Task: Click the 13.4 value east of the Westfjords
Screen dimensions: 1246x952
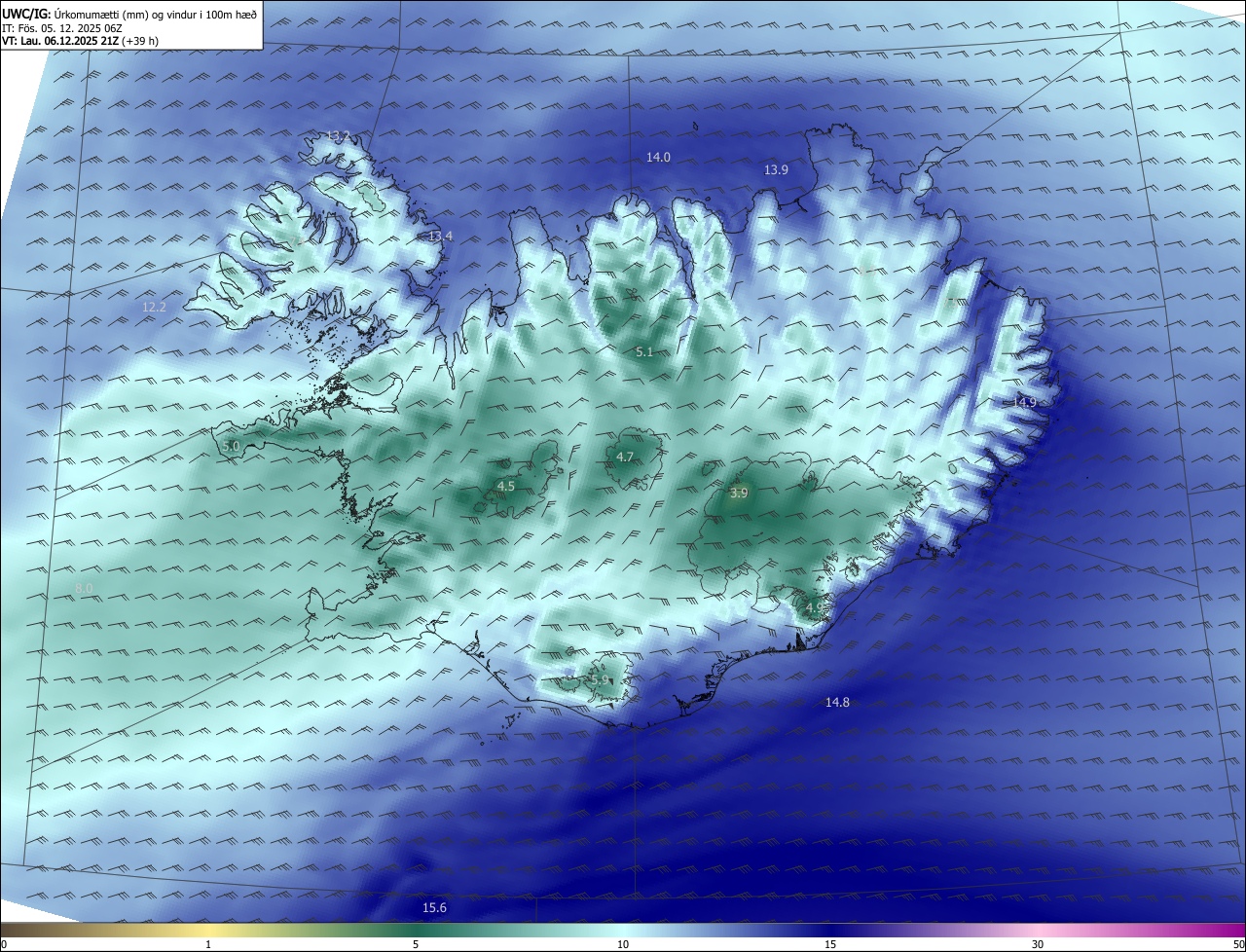Action: (x=440, y=236)
